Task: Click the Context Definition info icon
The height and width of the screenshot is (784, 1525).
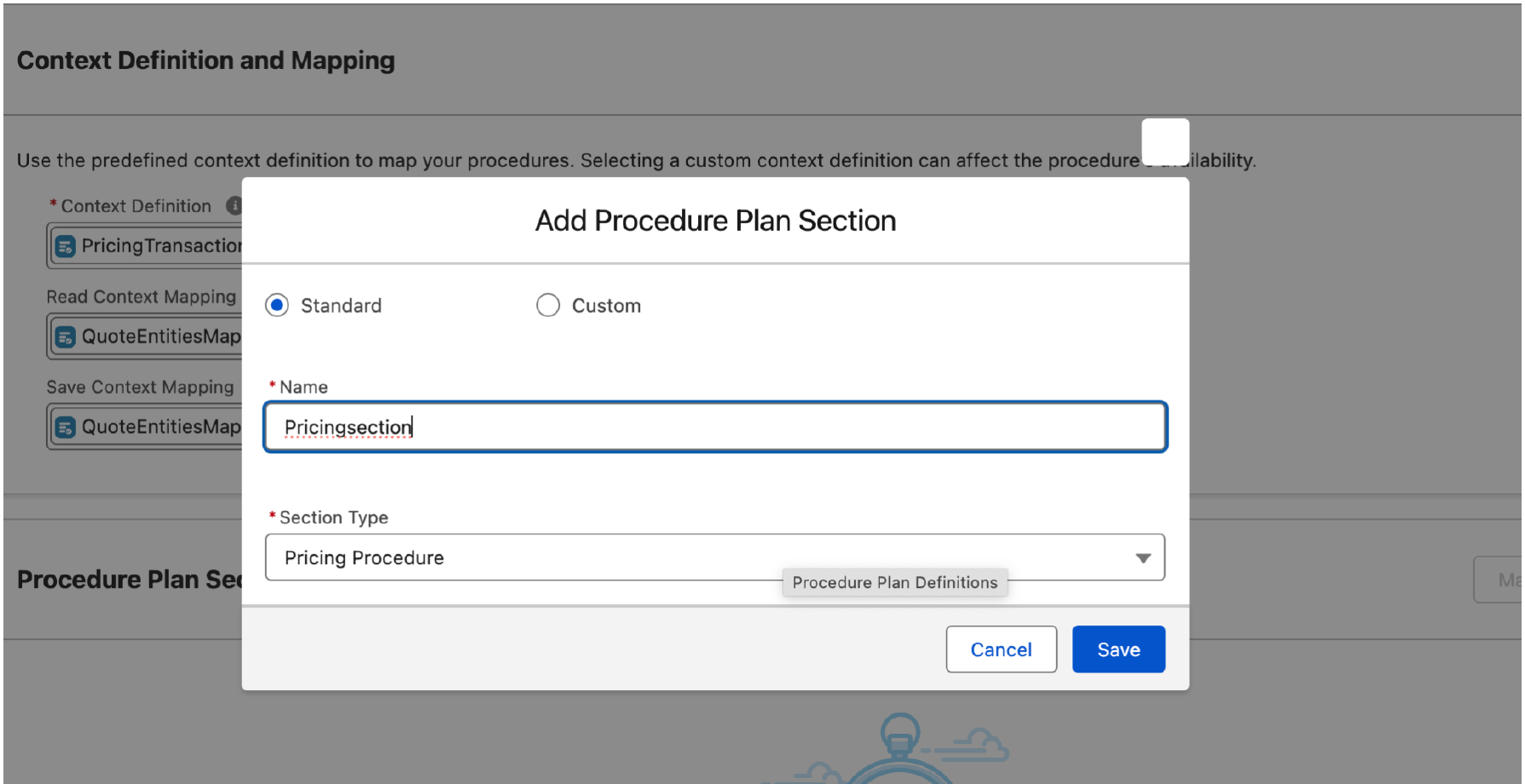Action: pos(234,206)
